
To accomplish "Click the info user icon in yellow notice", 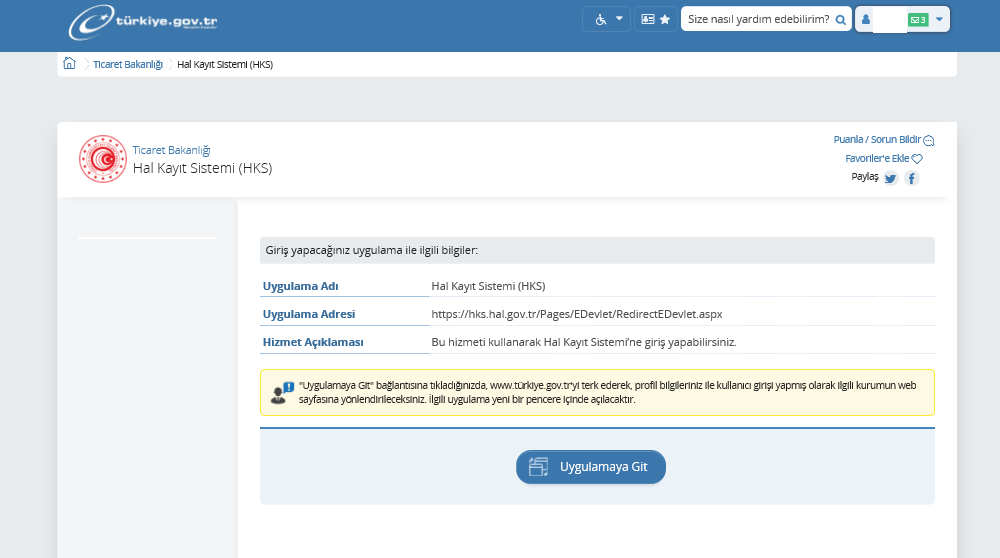I will click(281, 393).
